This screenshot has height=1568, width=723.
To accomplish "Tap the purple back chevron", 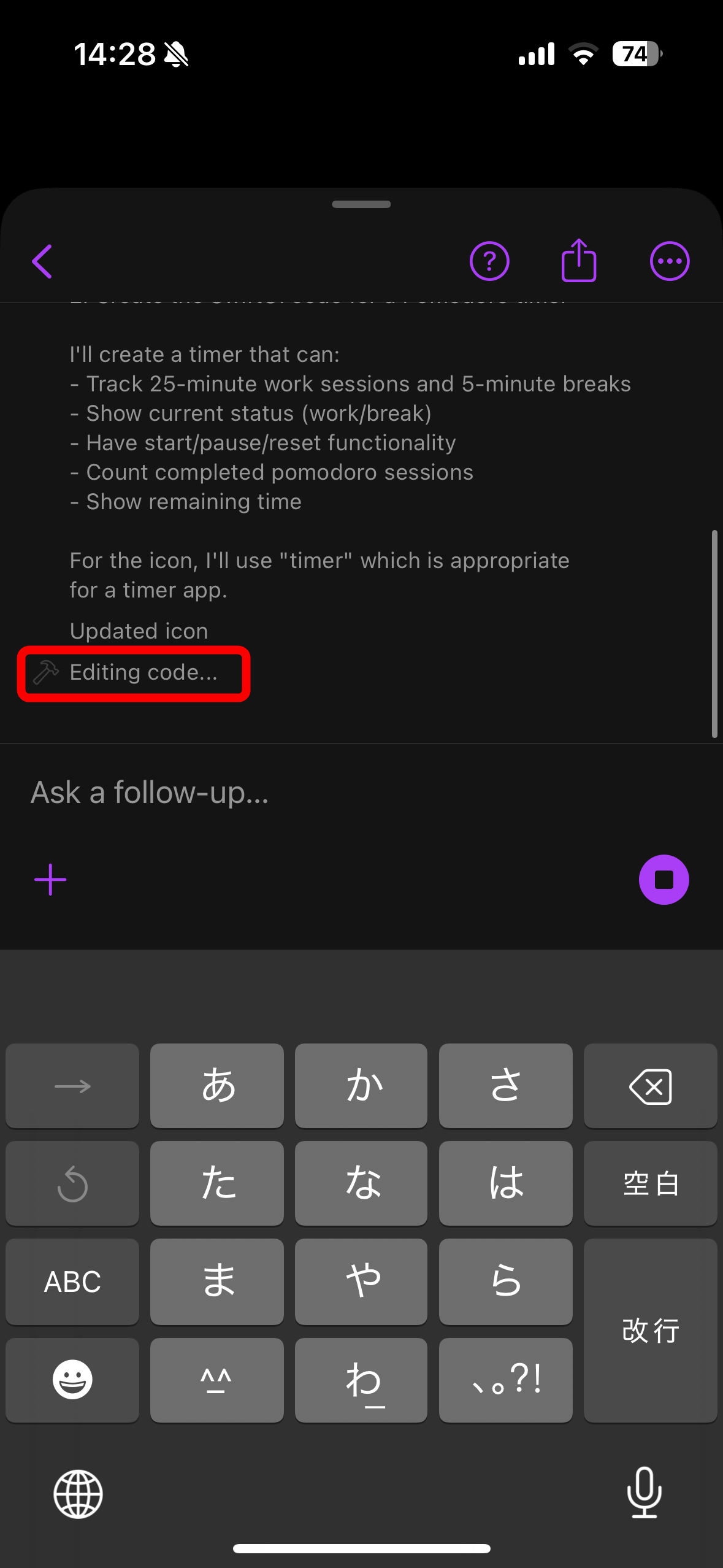I will point(42,261).
